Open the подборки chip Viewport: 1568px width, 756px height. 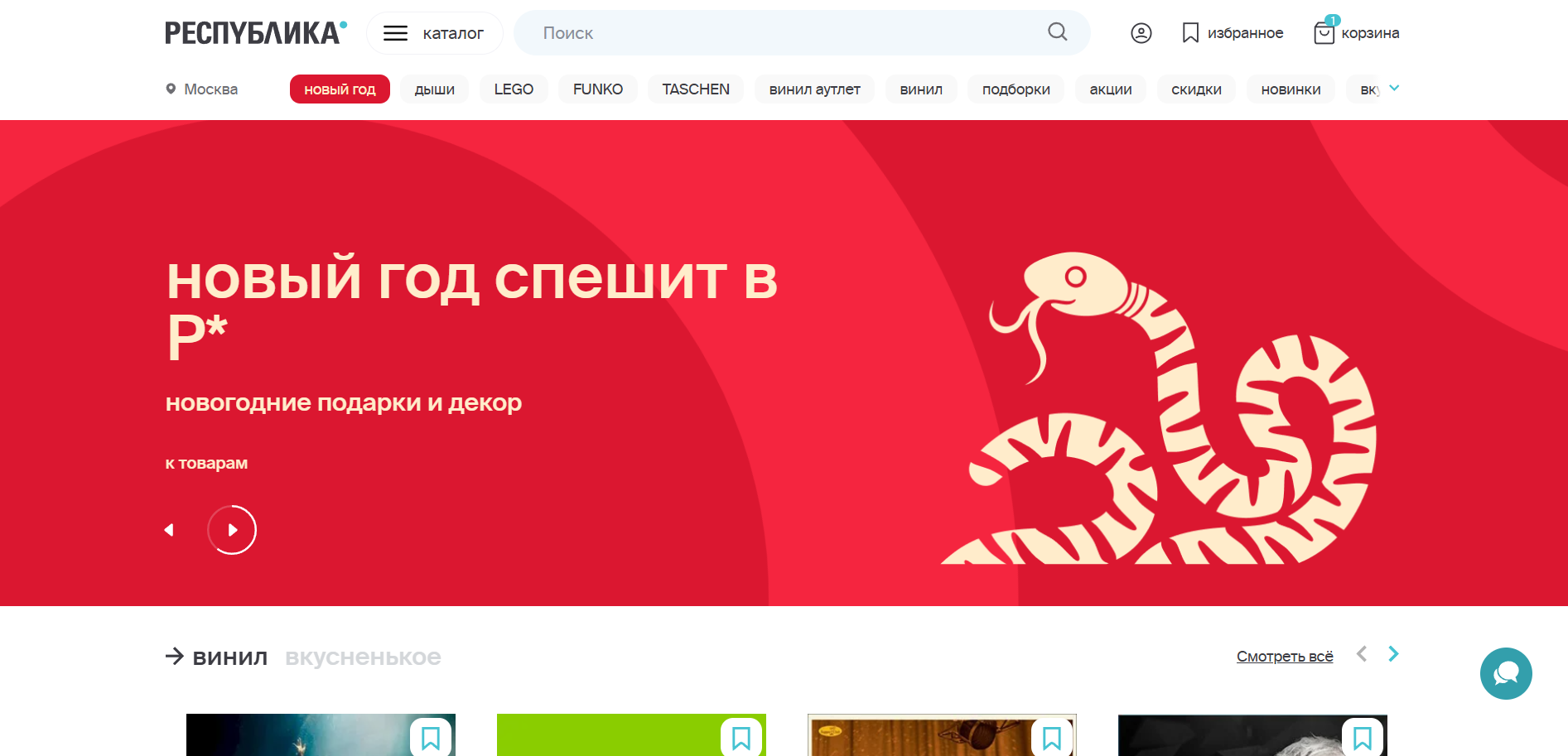click(1016, 89)
